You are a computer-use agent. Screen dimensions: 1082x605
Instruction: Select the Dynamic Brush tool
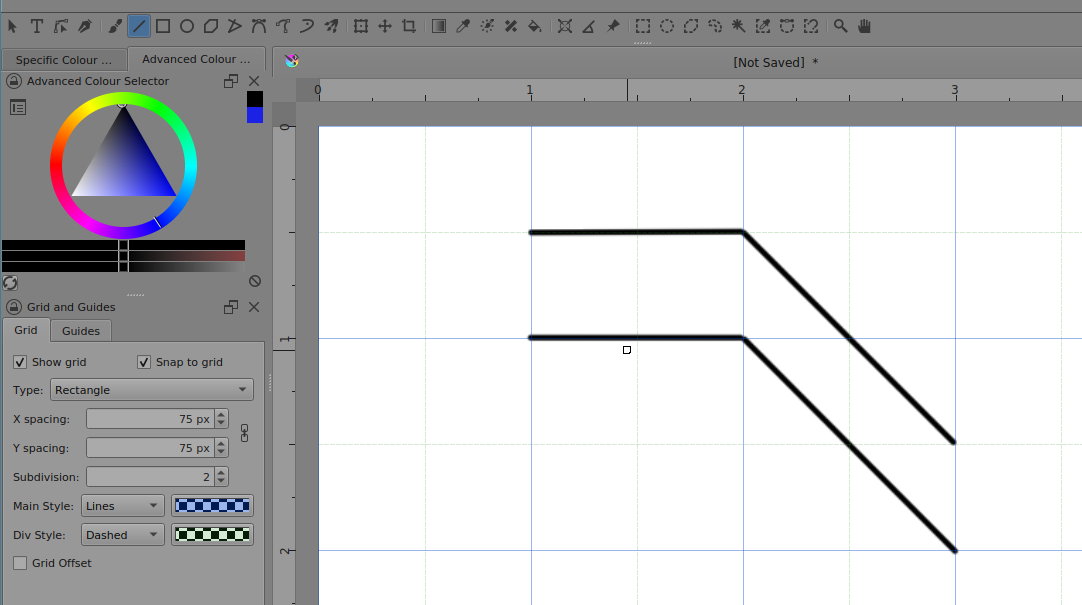tap(307, 26)
